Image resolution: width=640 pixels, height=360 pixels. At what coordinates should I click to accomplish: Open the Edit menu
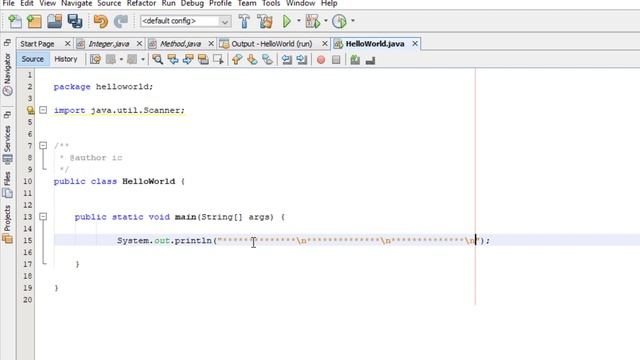(27, 3)
